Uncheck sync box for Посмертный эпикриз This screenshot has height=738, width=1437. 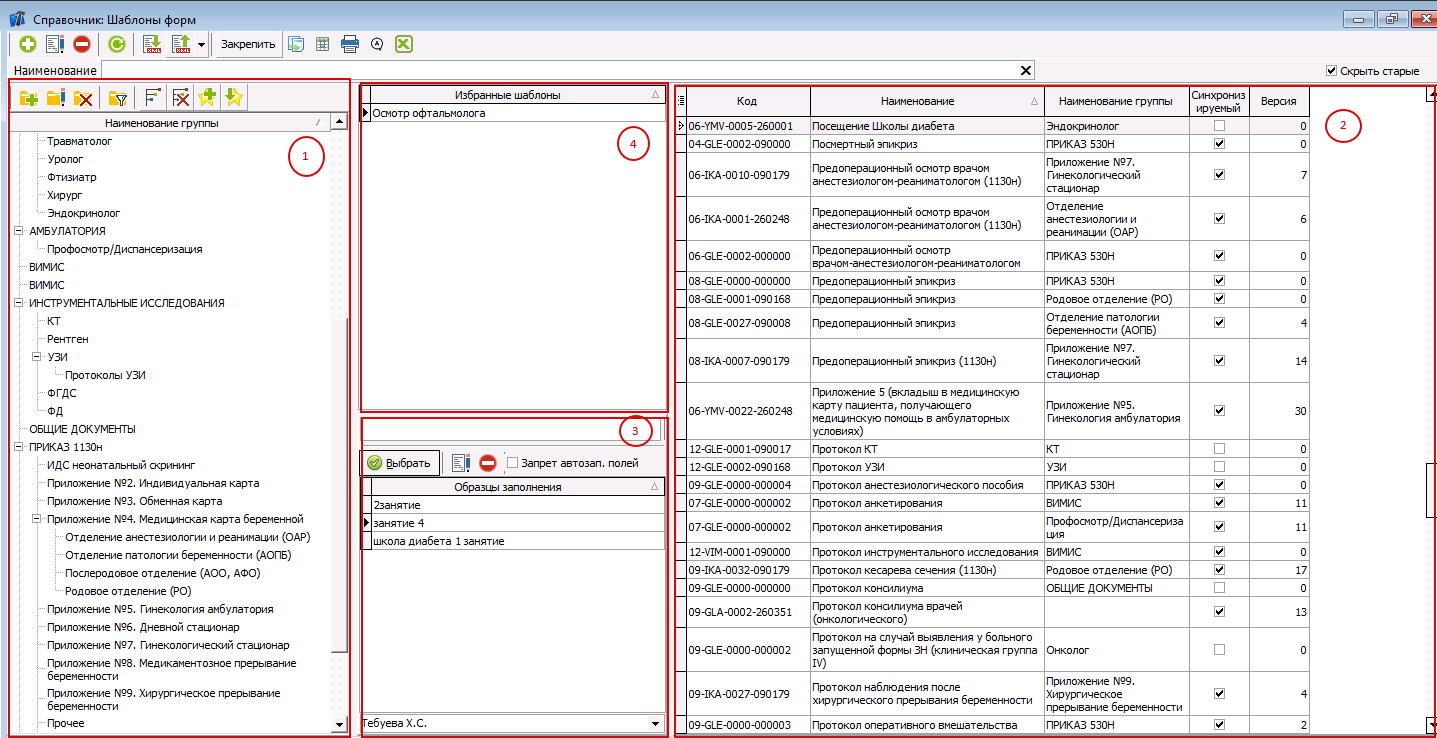pos(1218,144)
